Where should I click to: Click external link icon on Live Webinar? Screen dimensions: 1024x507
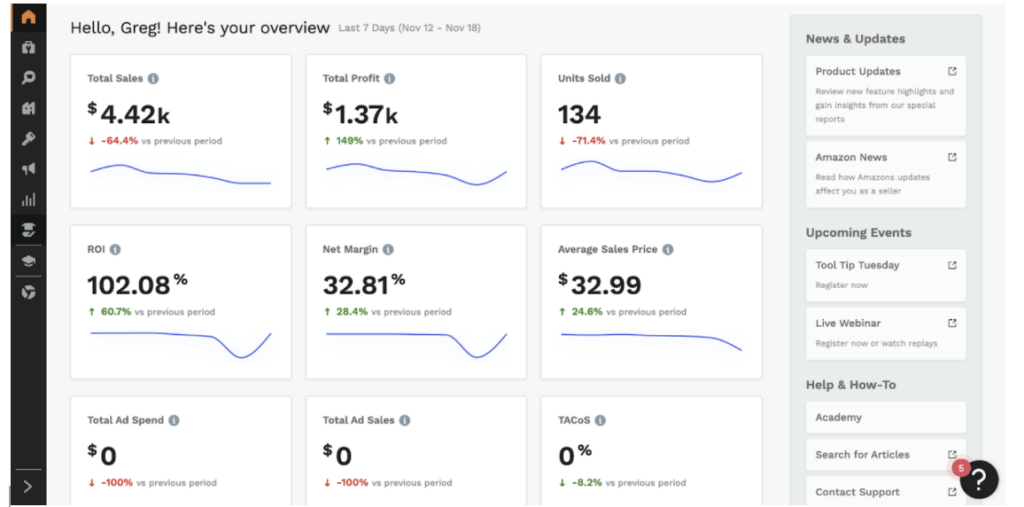click(x=952, y=323)
